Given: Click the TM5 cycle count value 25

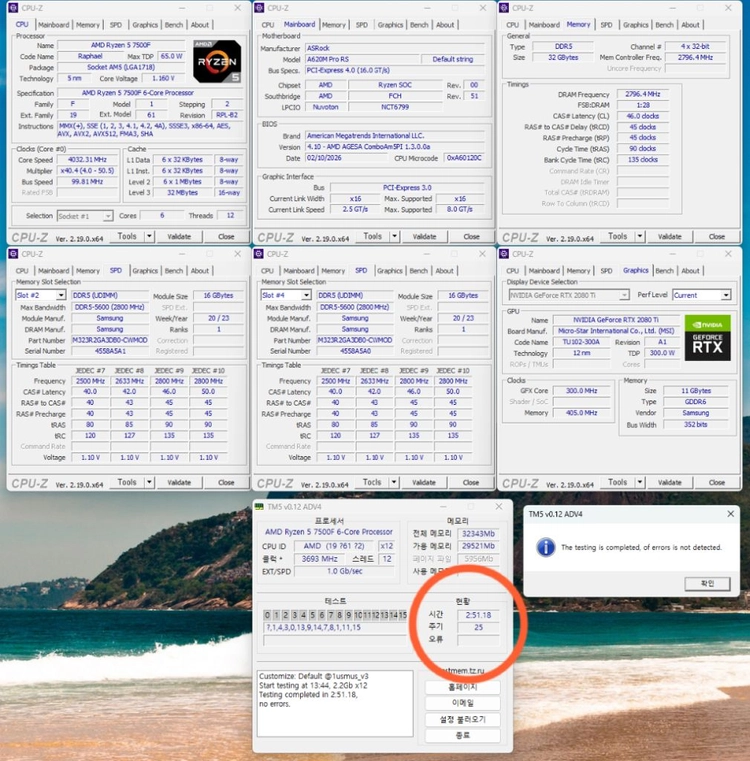Looking at the screenshot, I should tap(478, 628).
